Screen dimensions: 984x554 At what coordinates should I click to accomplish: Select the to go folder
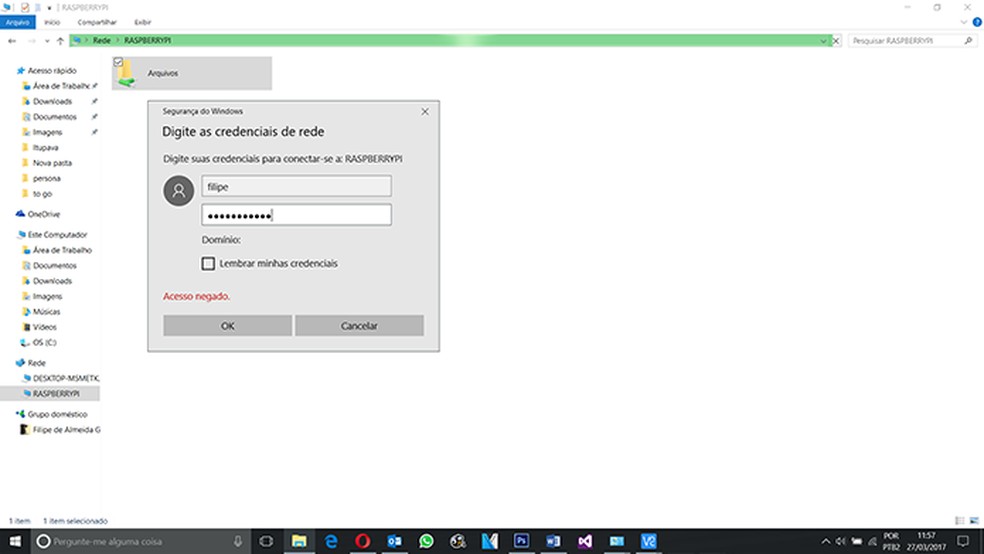pos(42,194)
